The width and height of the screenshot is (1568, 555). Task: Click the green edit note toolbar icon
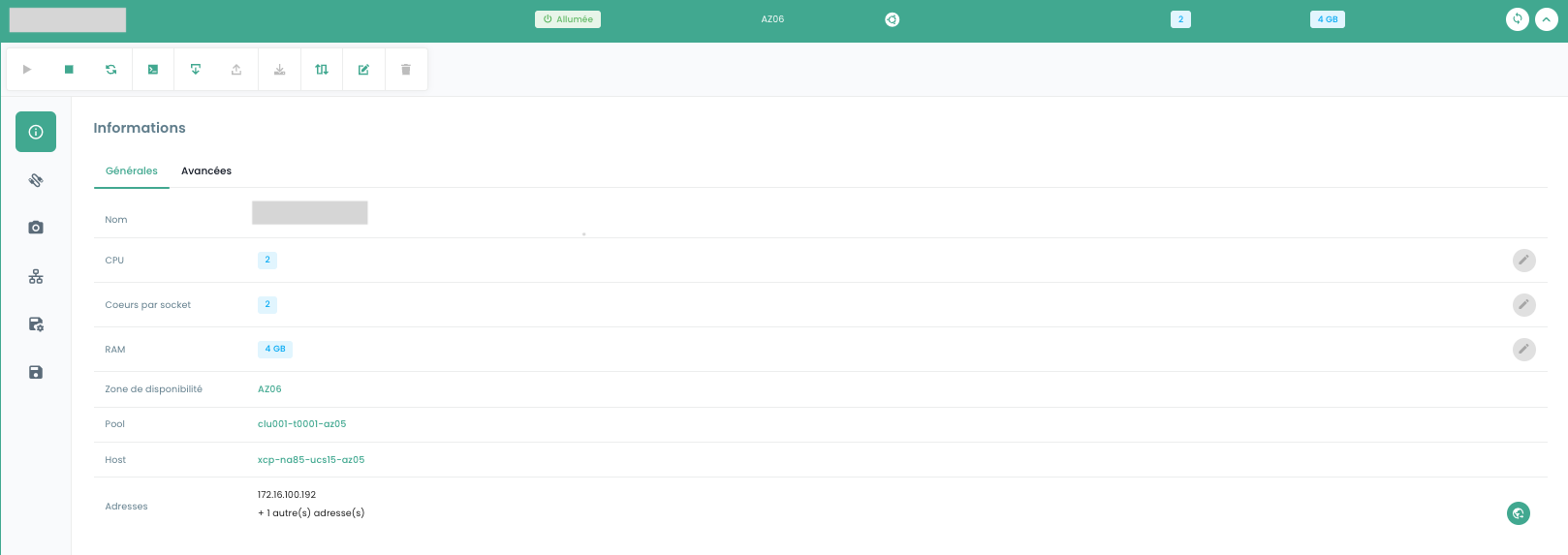pos(363,70)
